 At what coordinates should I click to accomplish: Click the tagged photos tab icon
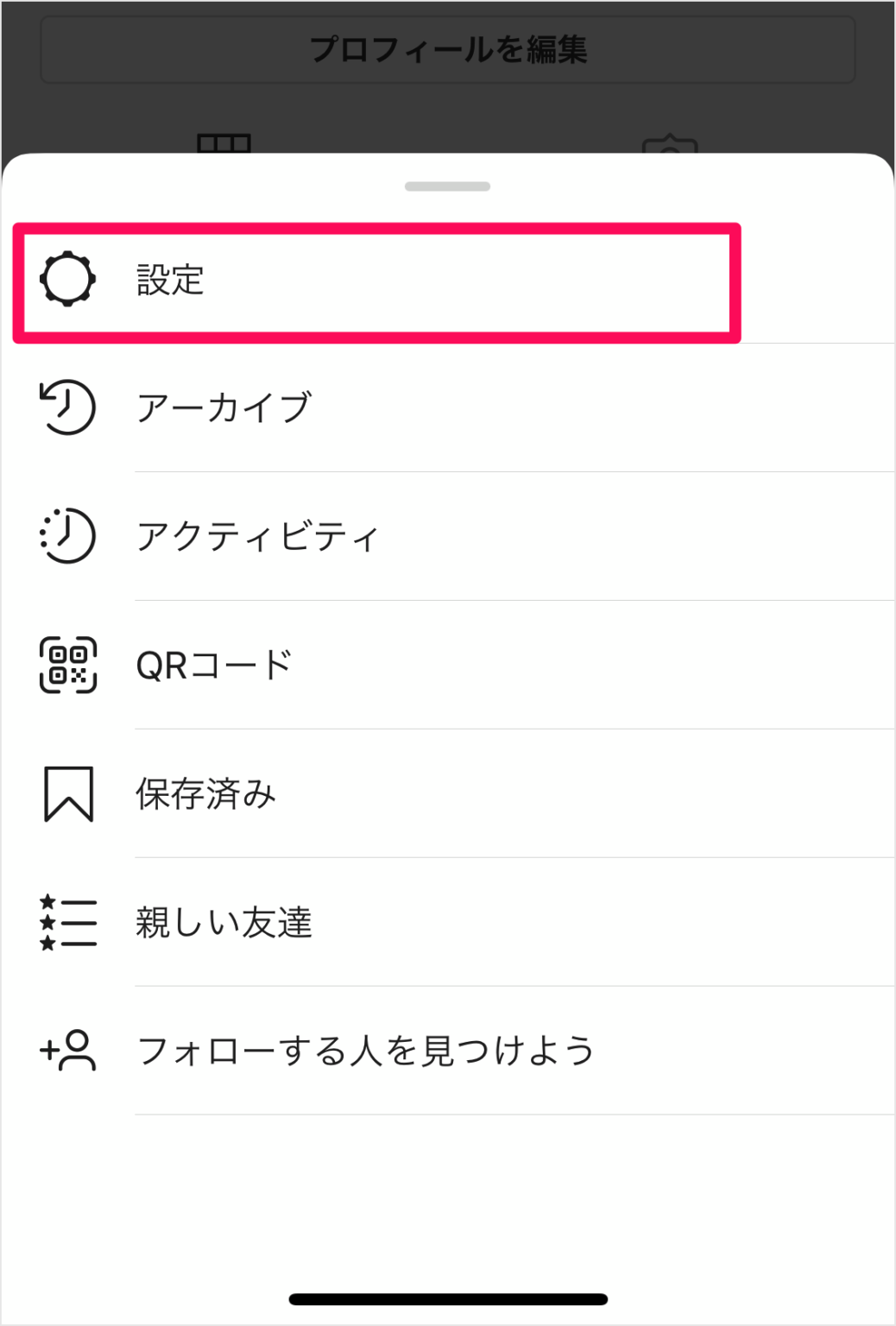click(670, 144)
